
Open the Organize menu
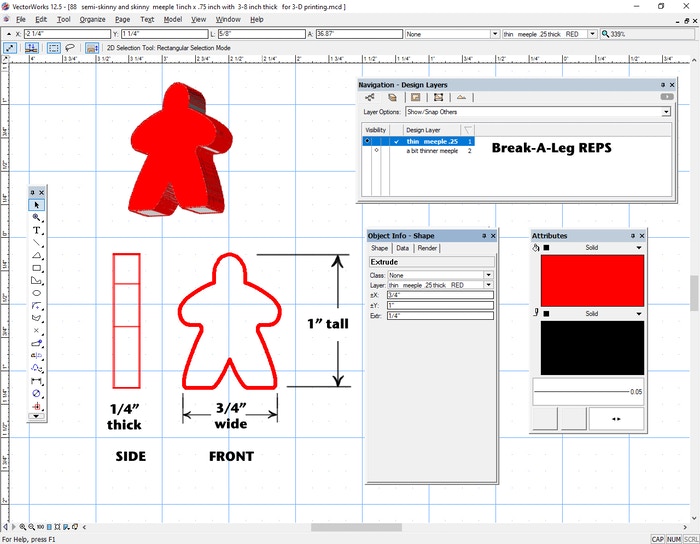(92, 20)
